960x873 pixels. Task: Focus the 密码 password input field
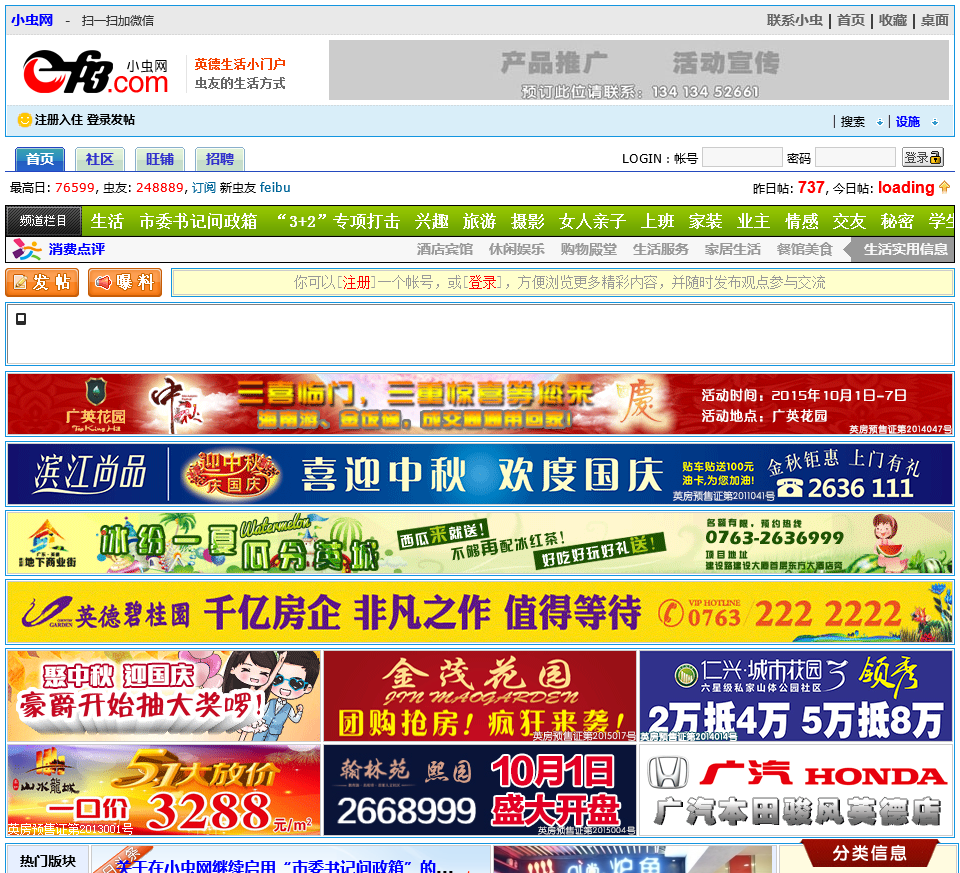(x=855, y=158)
